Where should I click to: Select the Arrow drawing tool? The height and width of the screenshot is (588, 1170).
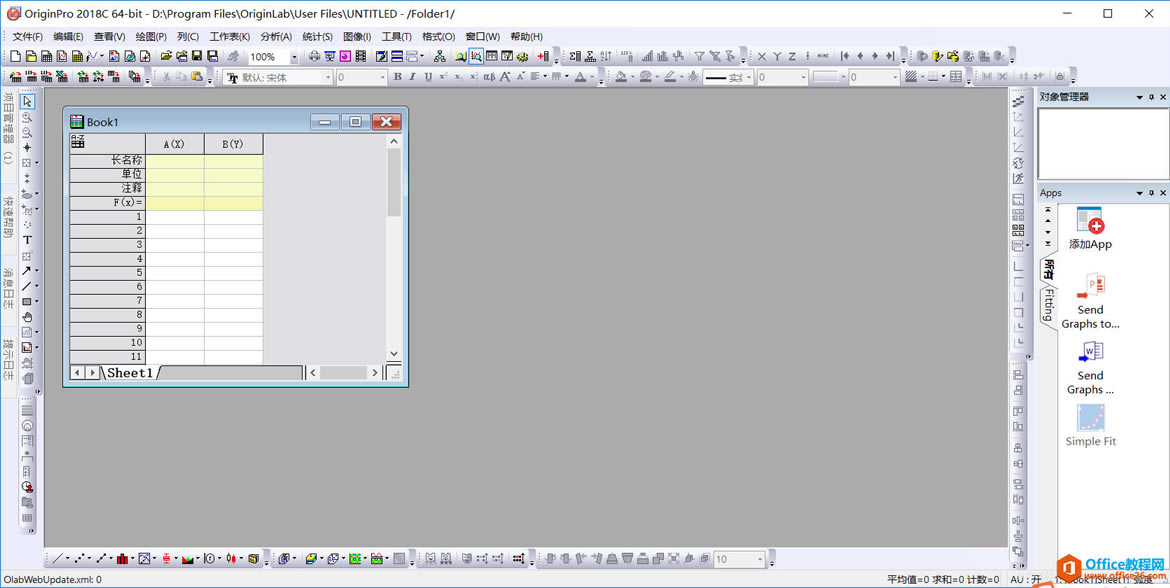[x=27, y=270]
